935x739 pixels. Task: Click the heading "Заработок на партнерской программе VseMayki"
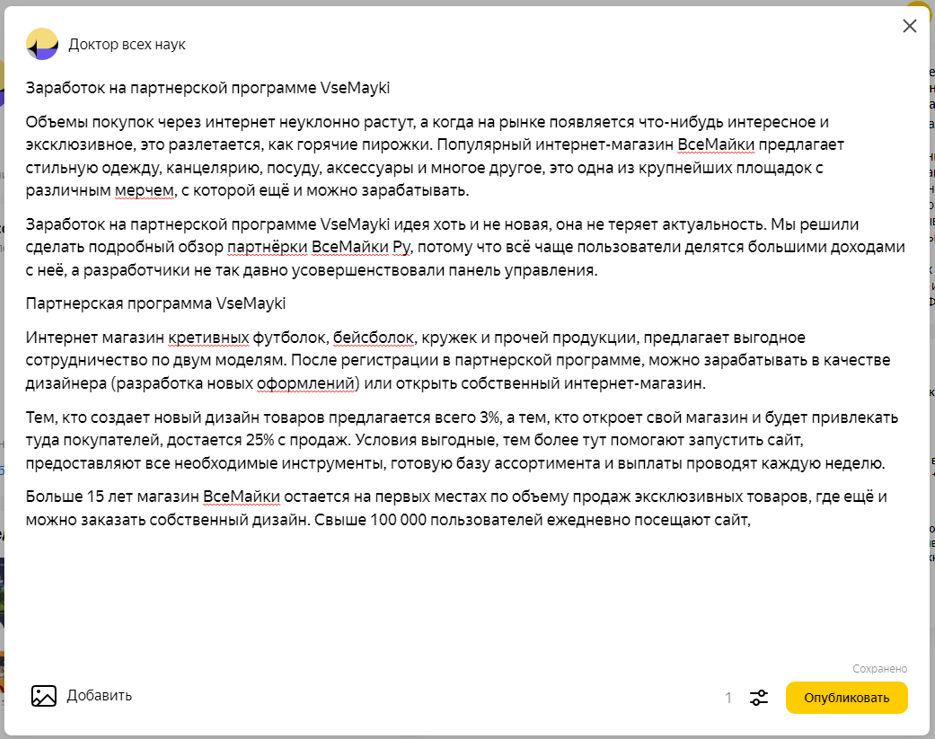click(208, 88)
